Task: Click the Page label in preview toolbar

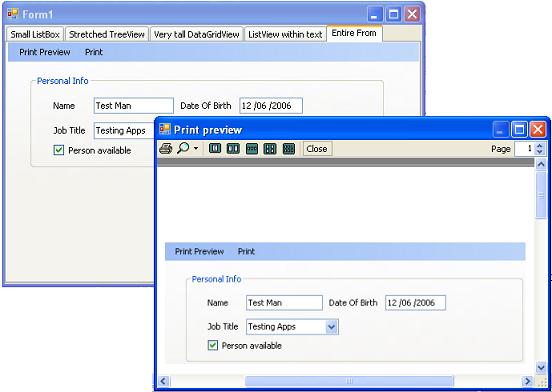Action: 501,149
